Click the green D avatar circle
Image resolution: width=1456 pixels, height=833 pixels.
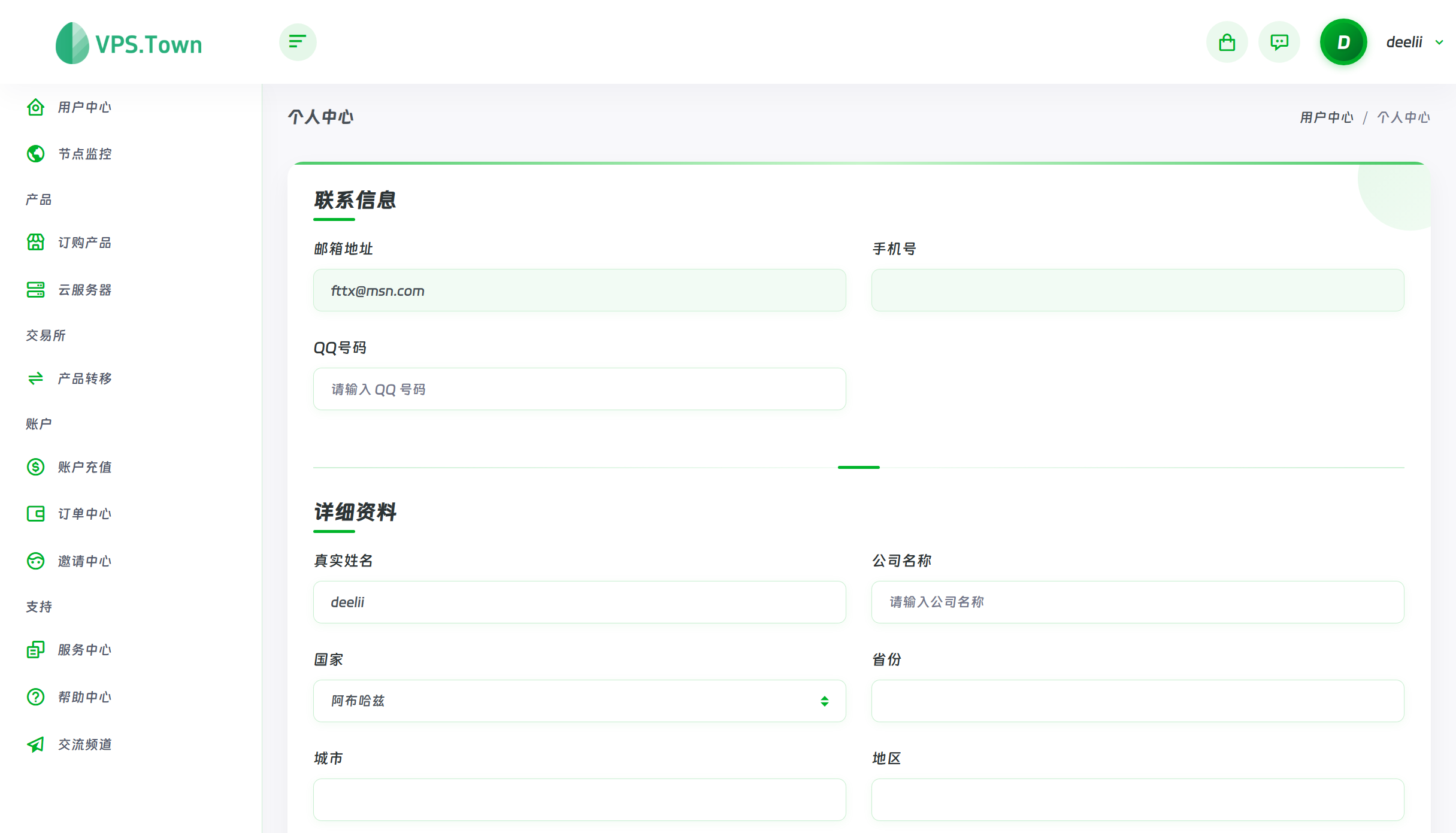(x=1343, y=42)
